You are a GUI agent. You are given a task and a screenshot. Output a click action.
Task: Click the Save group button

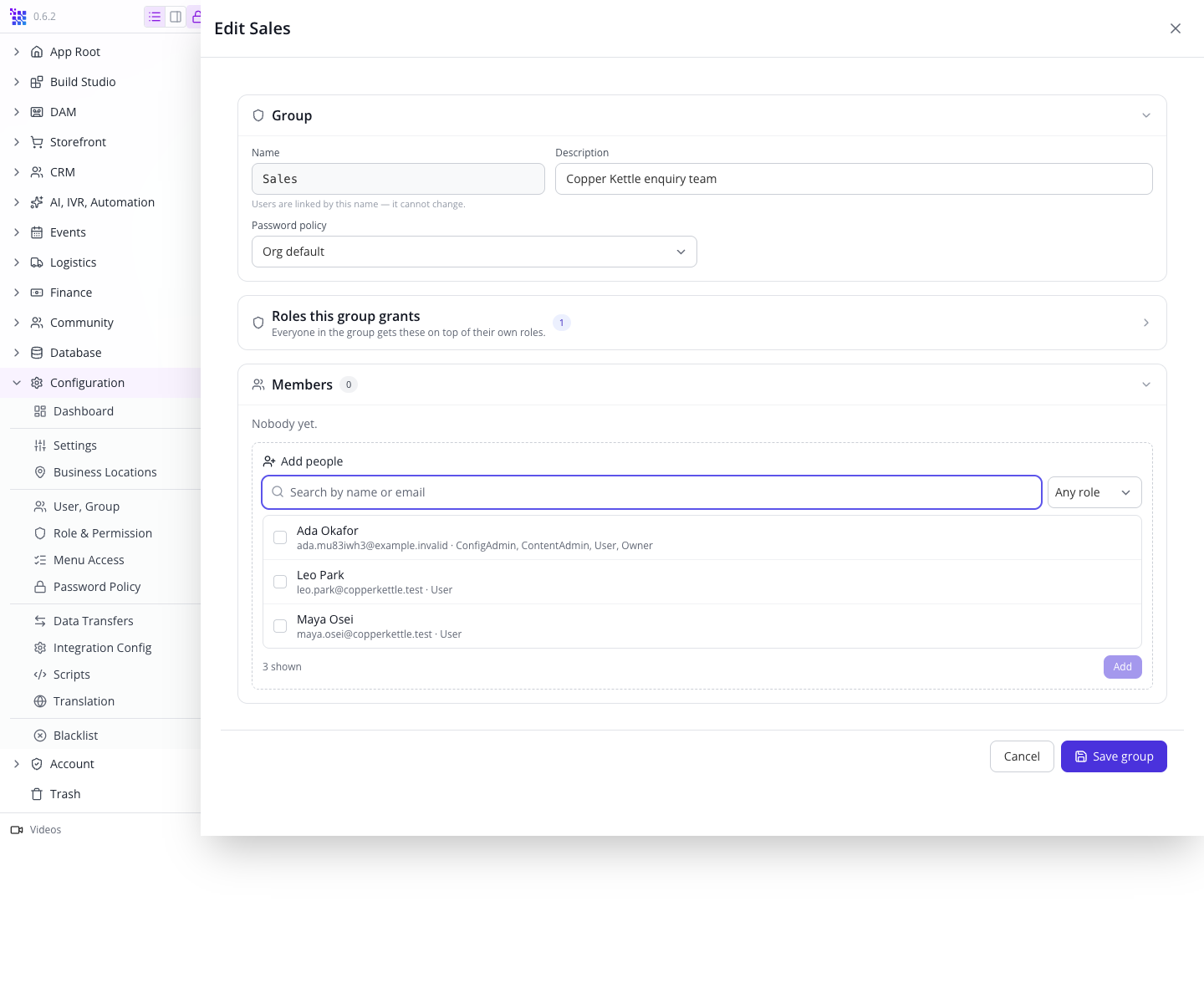click(x=1114, y=756)
